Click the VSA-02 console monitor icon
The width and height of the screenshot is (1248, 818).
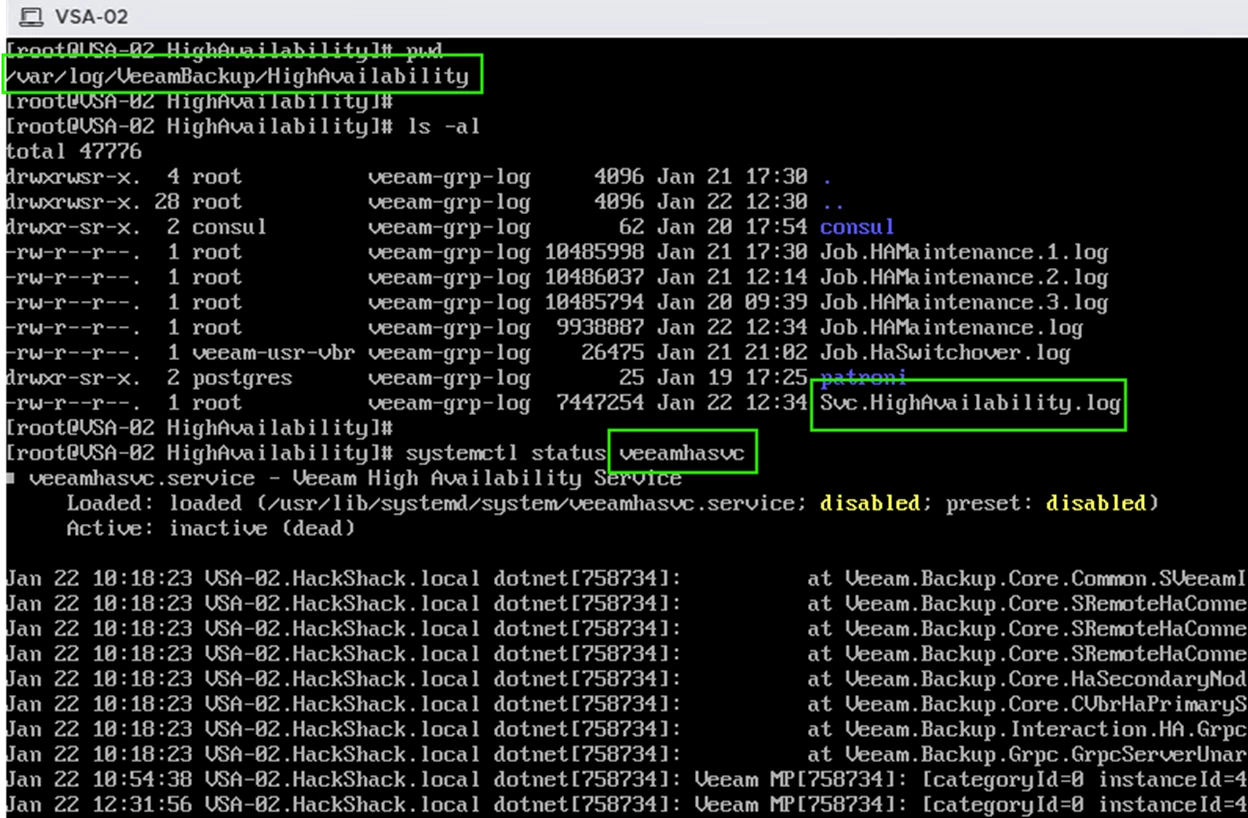(x=31, y=17)
